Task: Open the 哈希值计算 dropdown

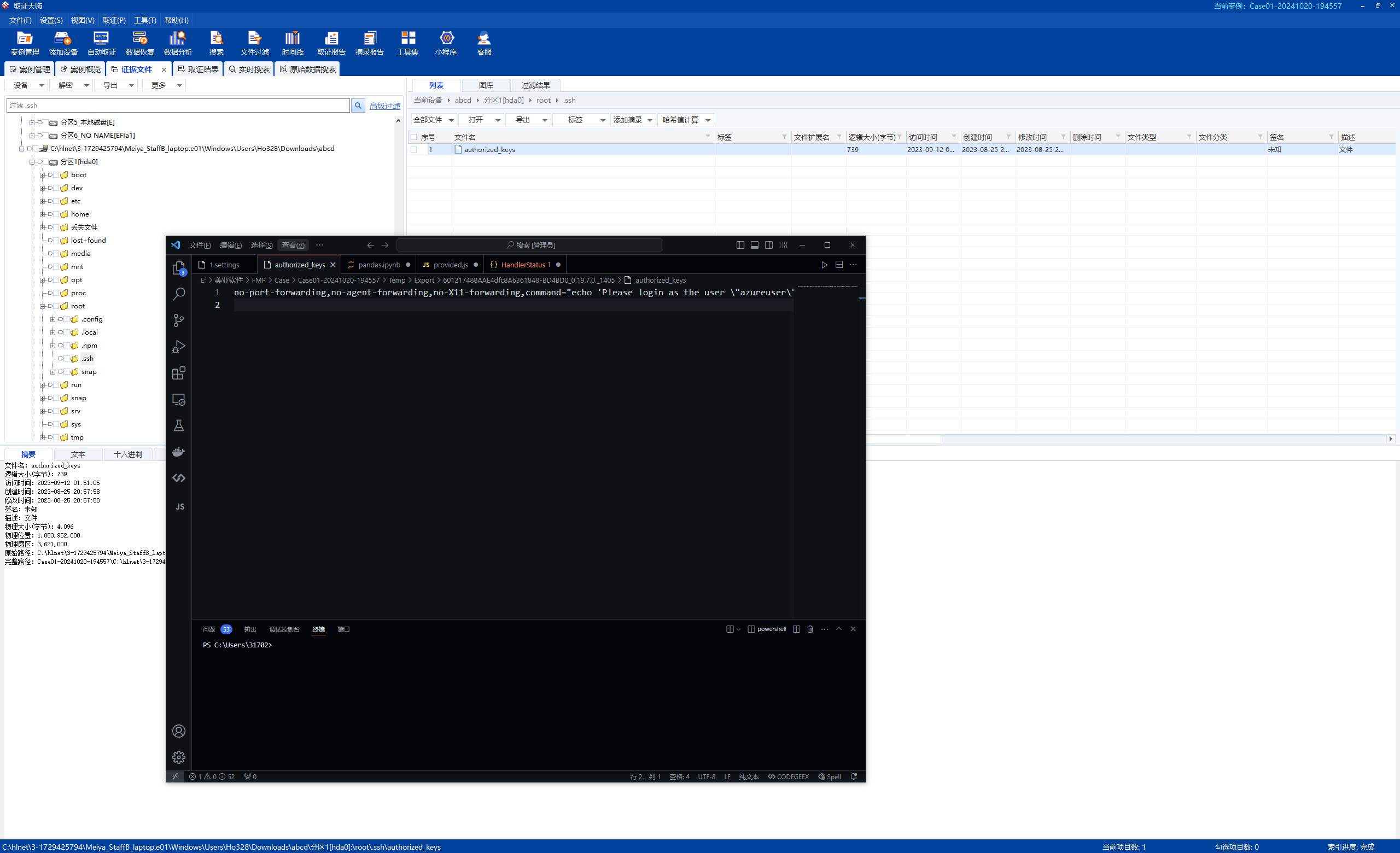Action: point(686,120)
